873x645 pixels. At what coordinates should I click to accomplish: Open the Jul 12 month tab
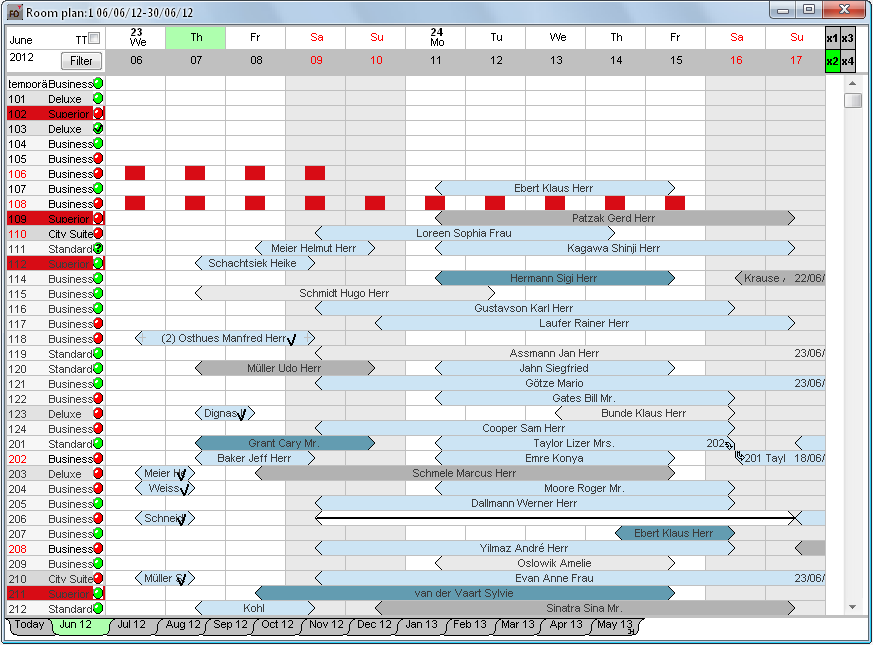click(x=131, y=625)
